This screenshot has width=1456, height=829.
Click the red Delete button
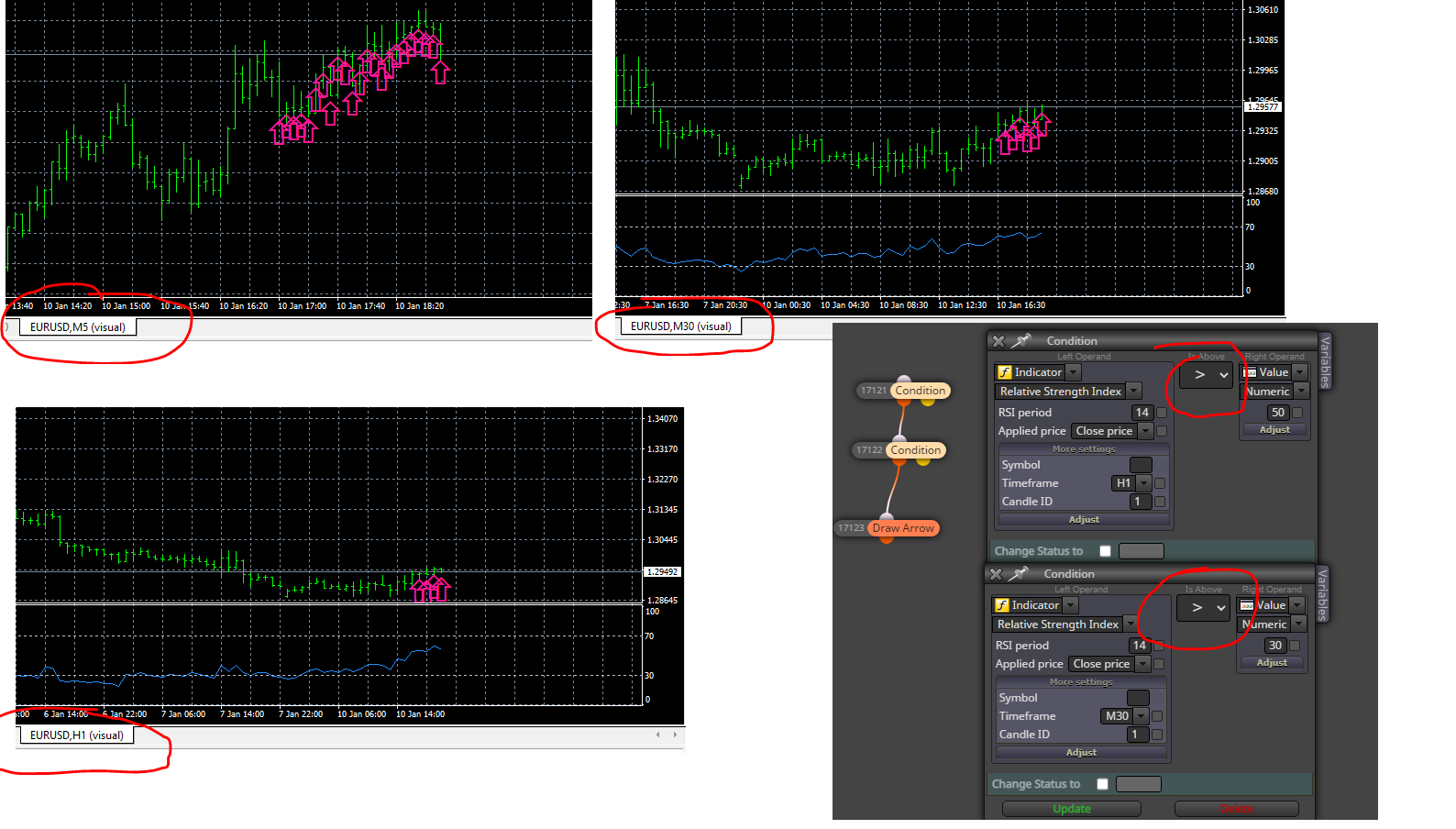click(1236, 809)
